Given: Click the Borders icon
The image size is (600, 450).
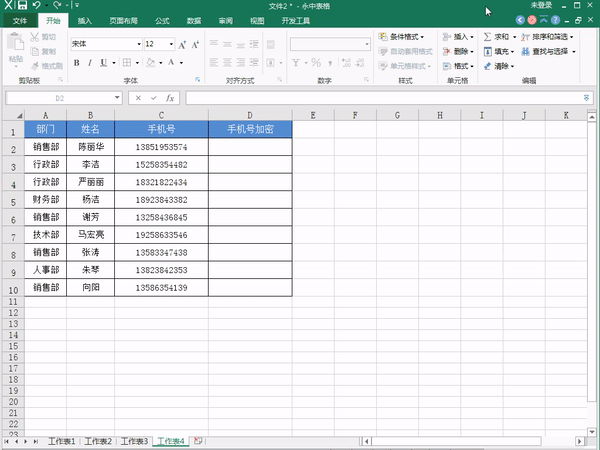Looking at the screenshot, I should [x=127, y=62].
